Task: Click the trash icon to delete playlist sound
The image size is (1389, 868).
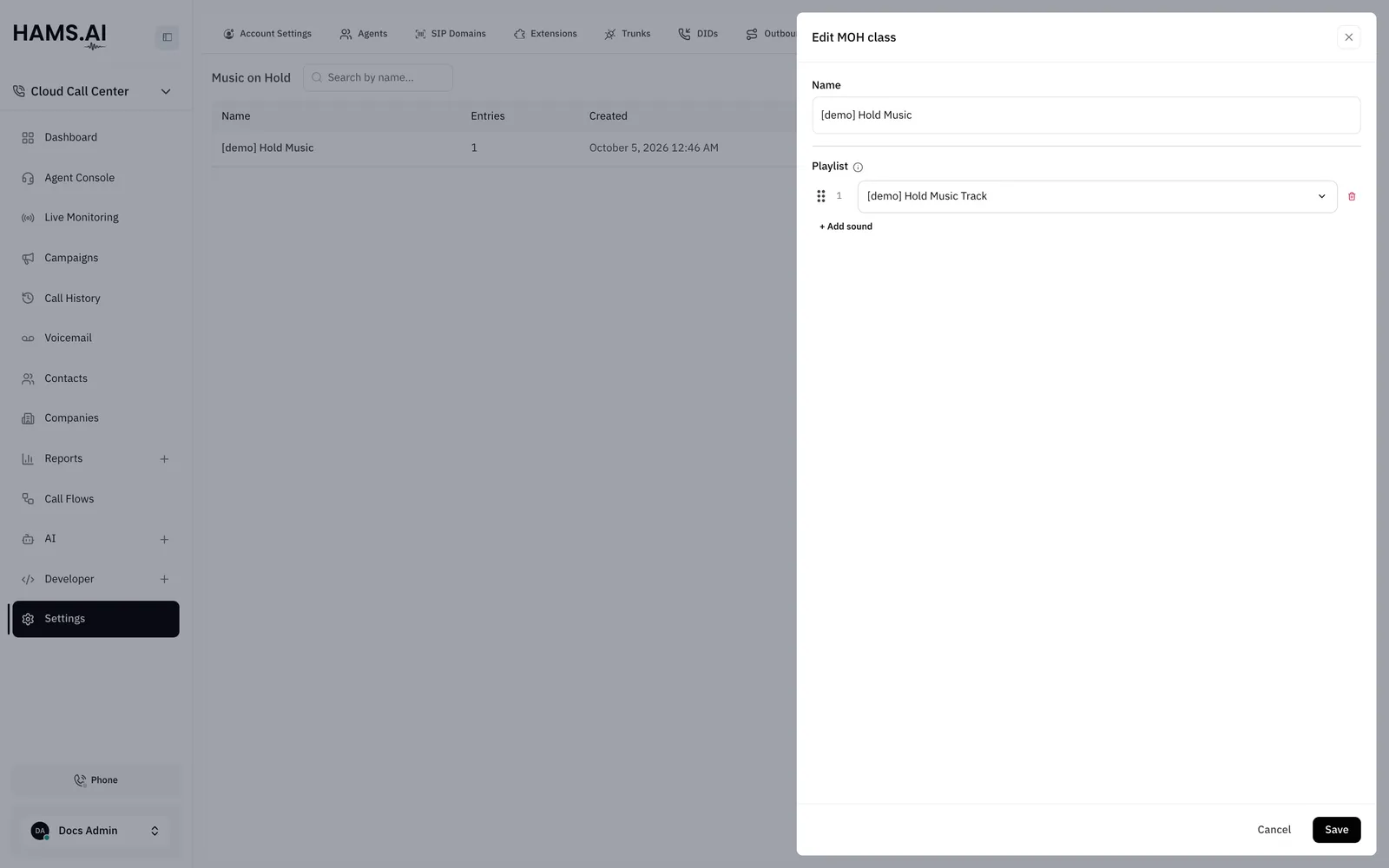Action: [x=1352, y=196]
